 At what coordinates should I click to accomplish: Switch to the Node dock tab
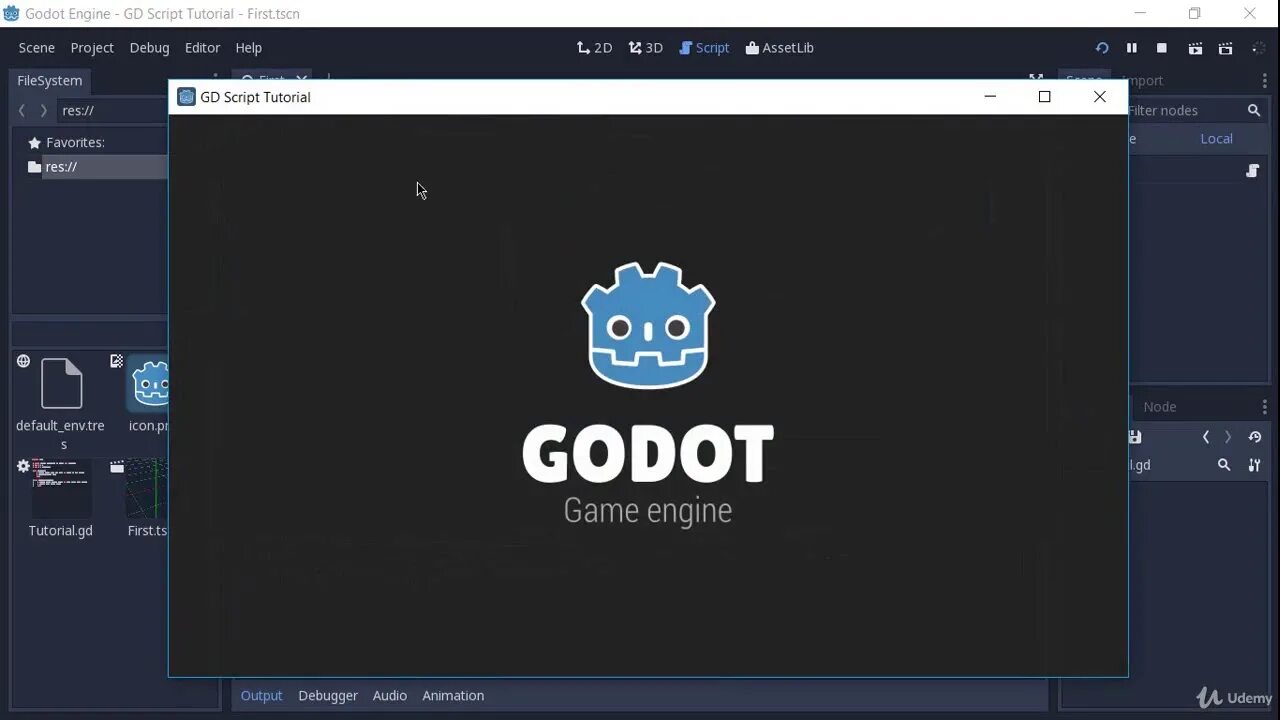coord(1160,407)
